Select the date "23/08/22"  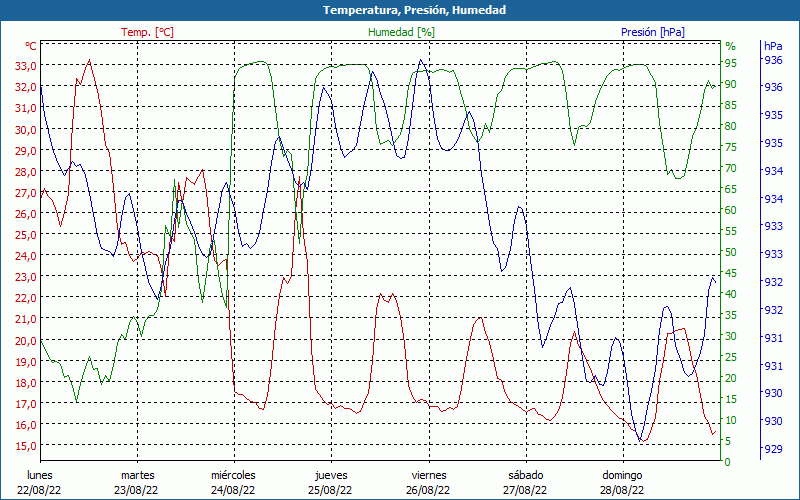(x=136, y=490)
